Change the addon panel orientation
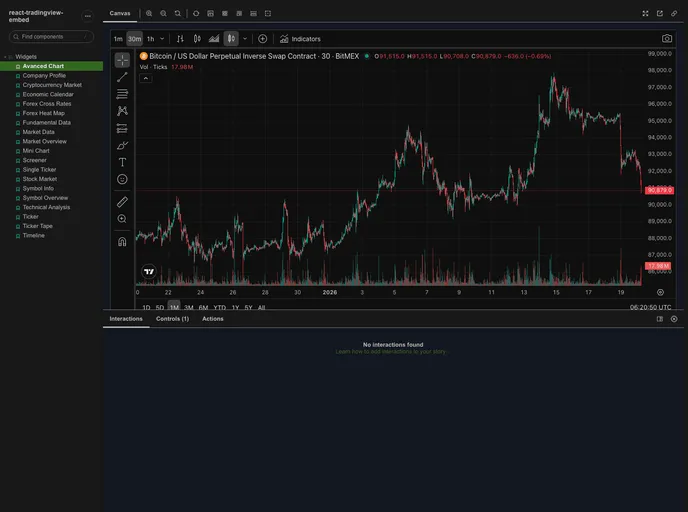This screenshot has width=688, height=512. coord(659,319)
